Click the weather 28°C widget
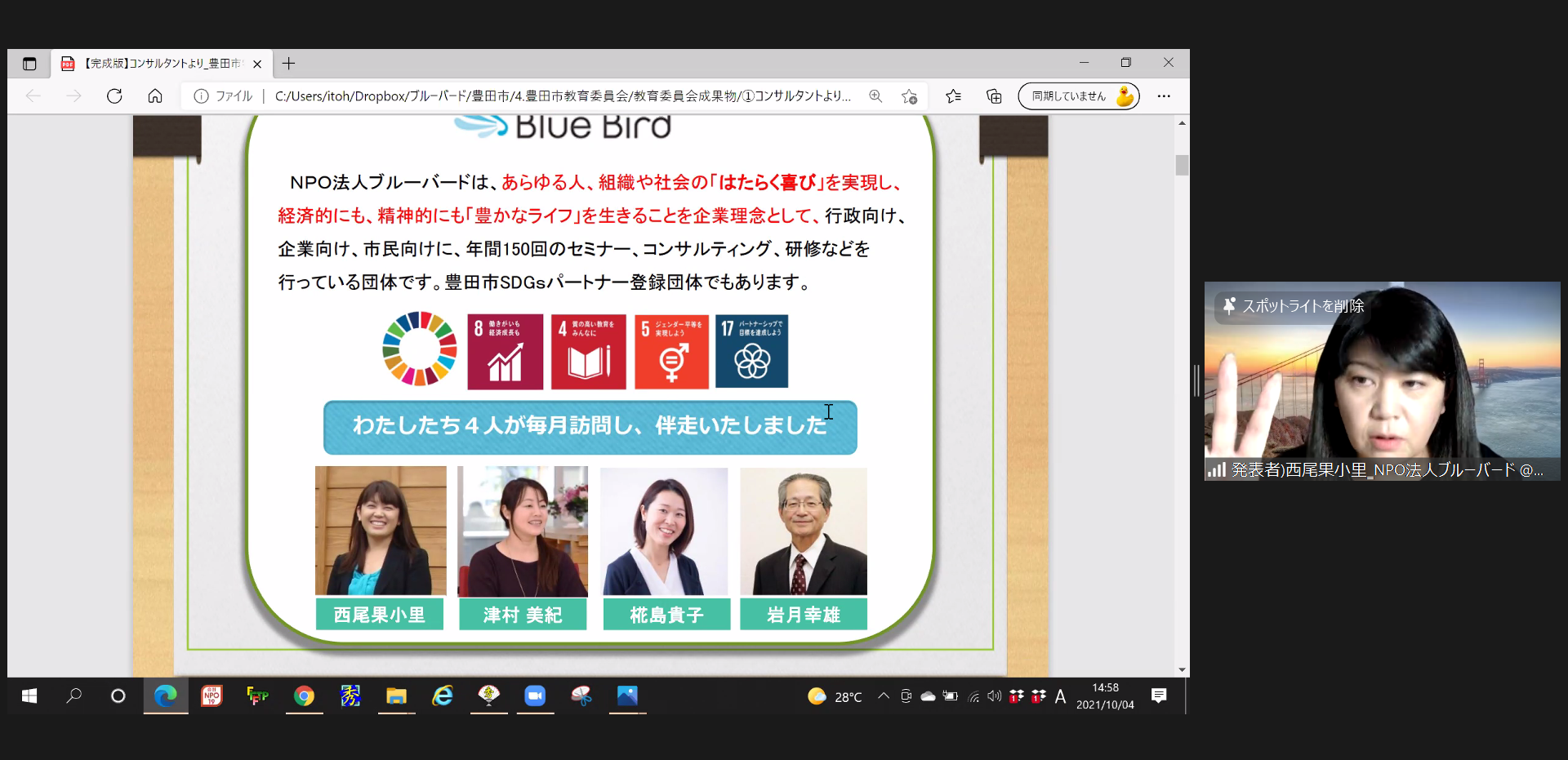 835,696
